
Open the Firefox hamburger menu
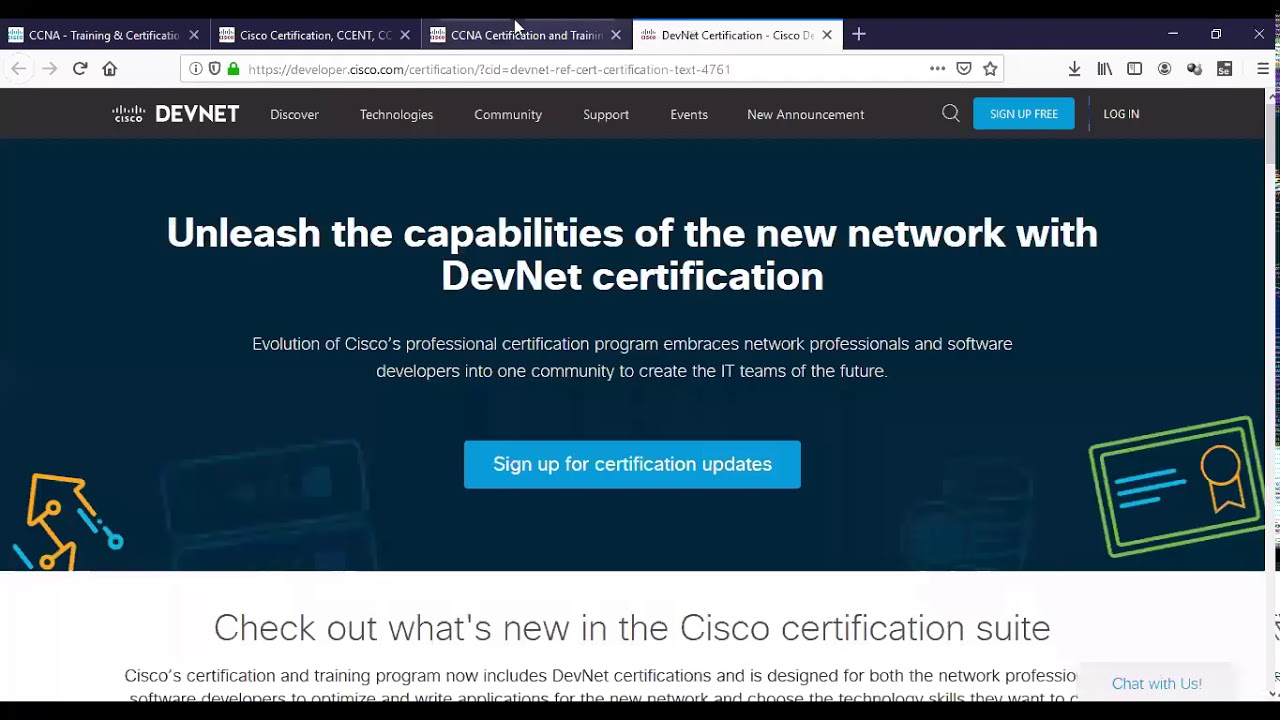pyautogui.click(x=1263, y=69)
